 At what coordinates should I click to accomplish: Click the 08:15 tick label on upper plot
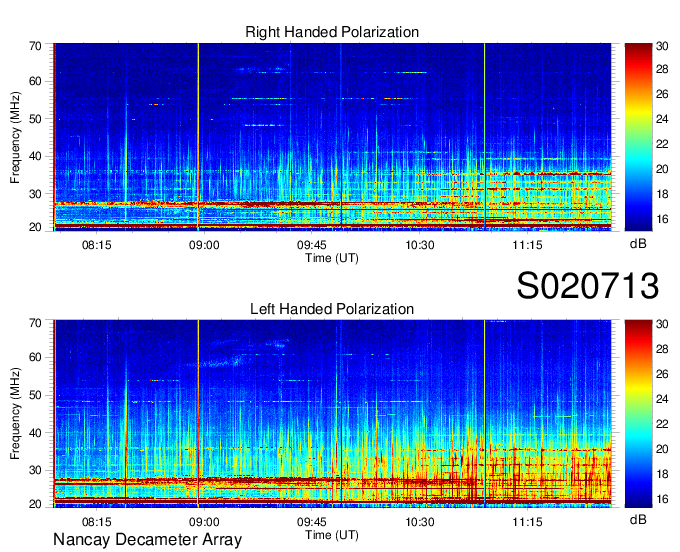pyautogui.click(x=97, y=245)
